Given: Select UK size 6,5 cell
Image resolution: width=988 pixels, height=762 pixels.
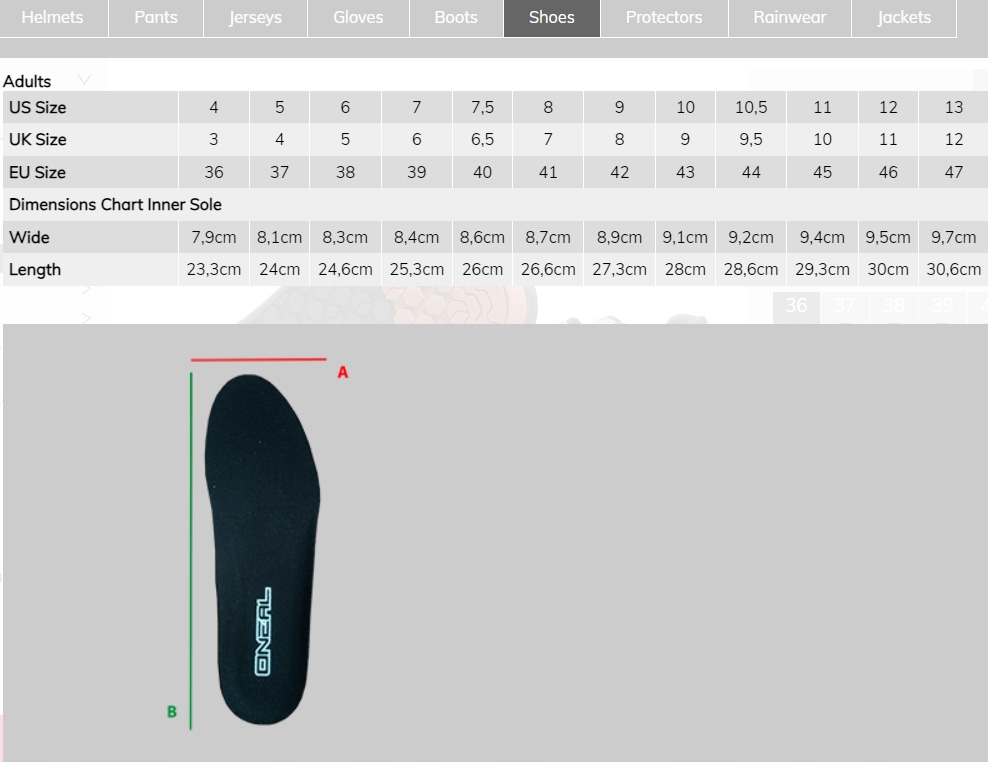Looking at the screenshot, I should point(483,139).
